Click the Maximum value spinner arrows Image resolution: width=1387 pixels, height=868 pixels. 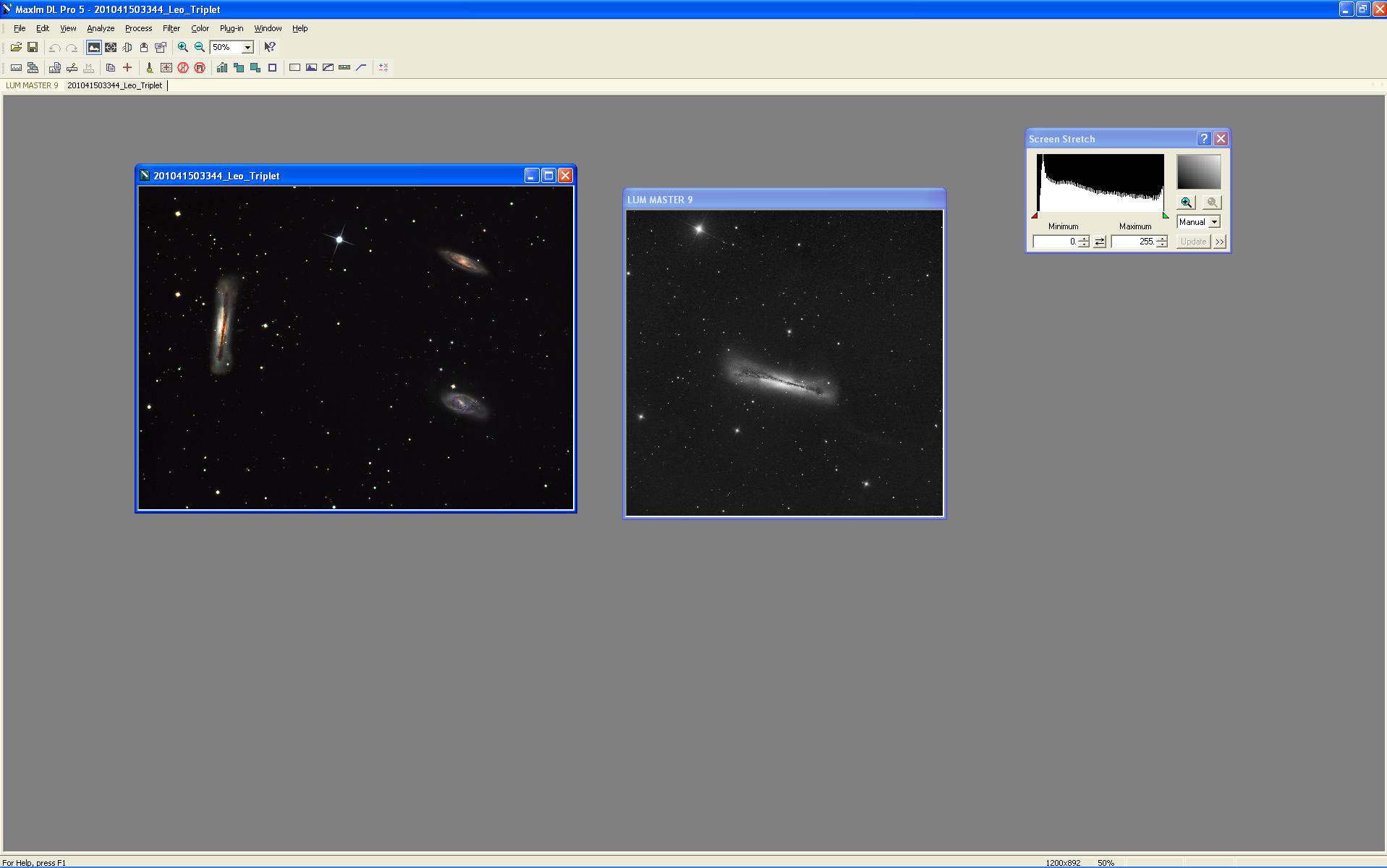[x=1162, y=242]
